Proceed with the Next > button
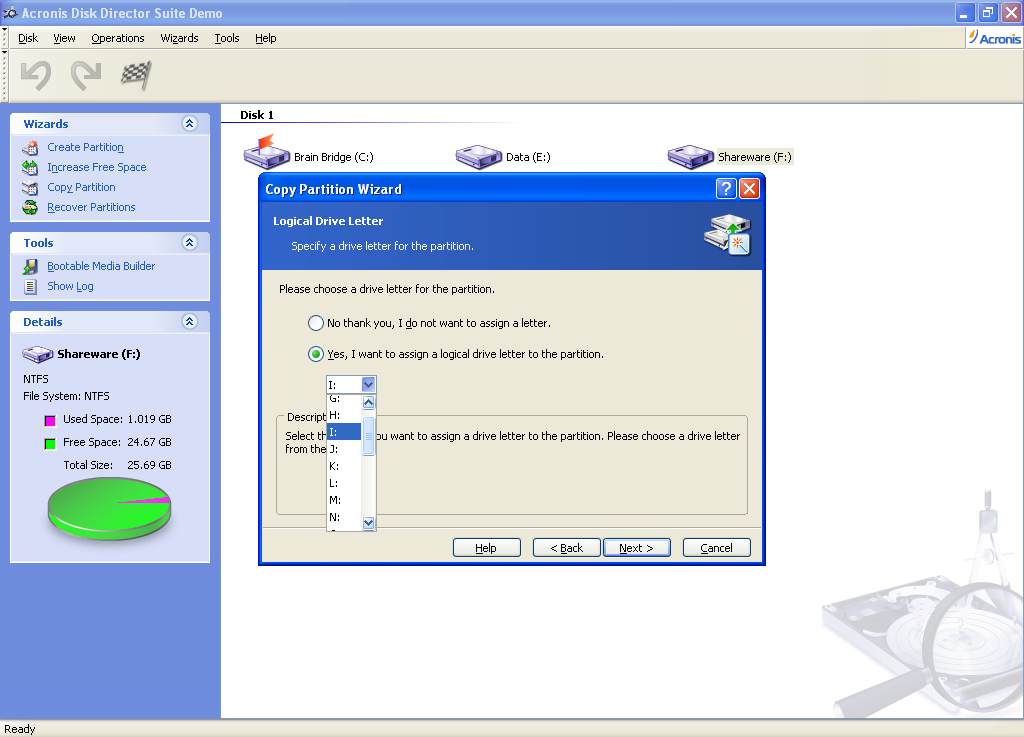Screen dimensions: 1024x737 tap(637, 548)
